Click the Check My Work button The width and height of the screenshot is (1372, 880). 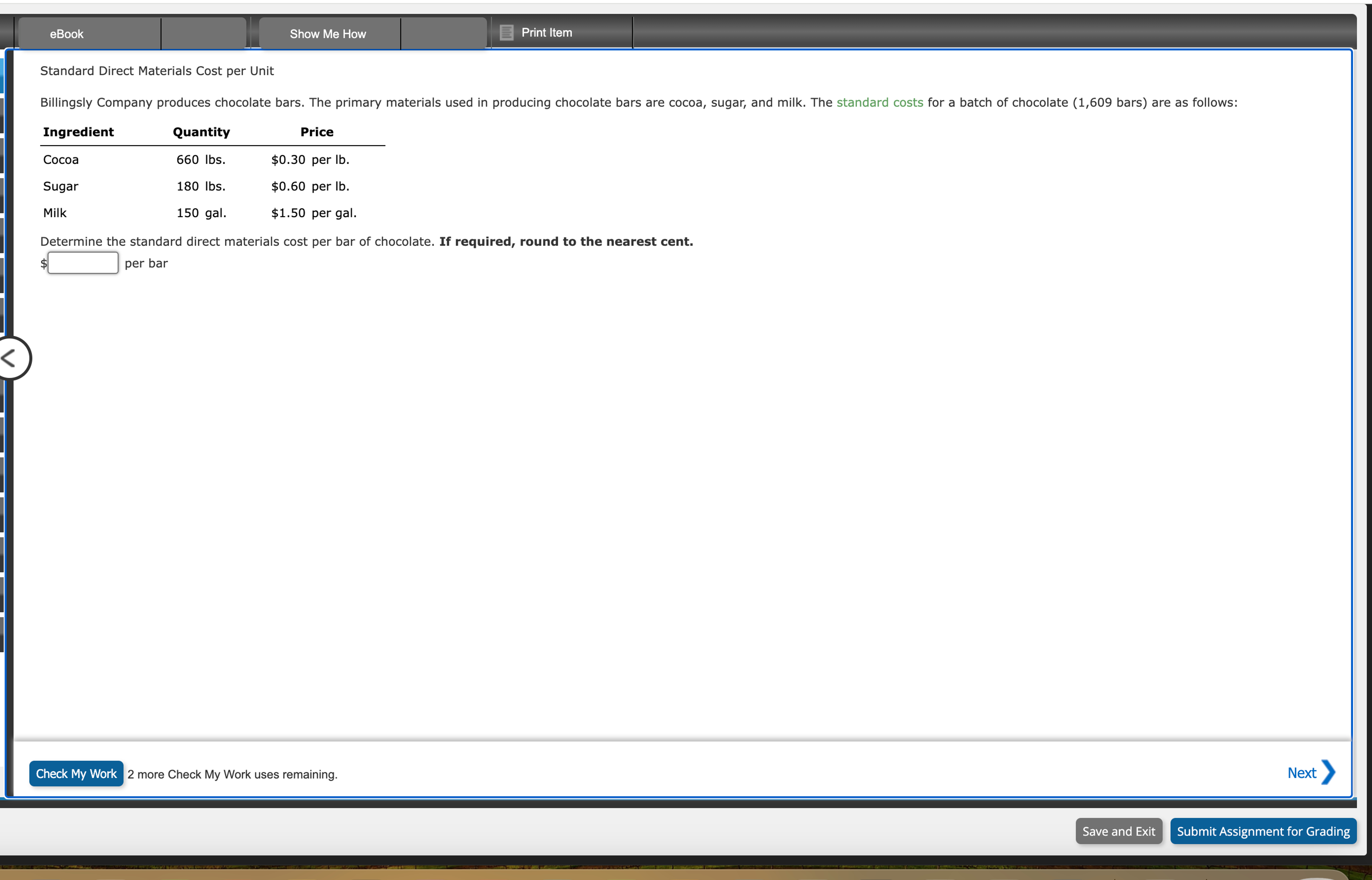pyautogui.click(x=76, y=773)
